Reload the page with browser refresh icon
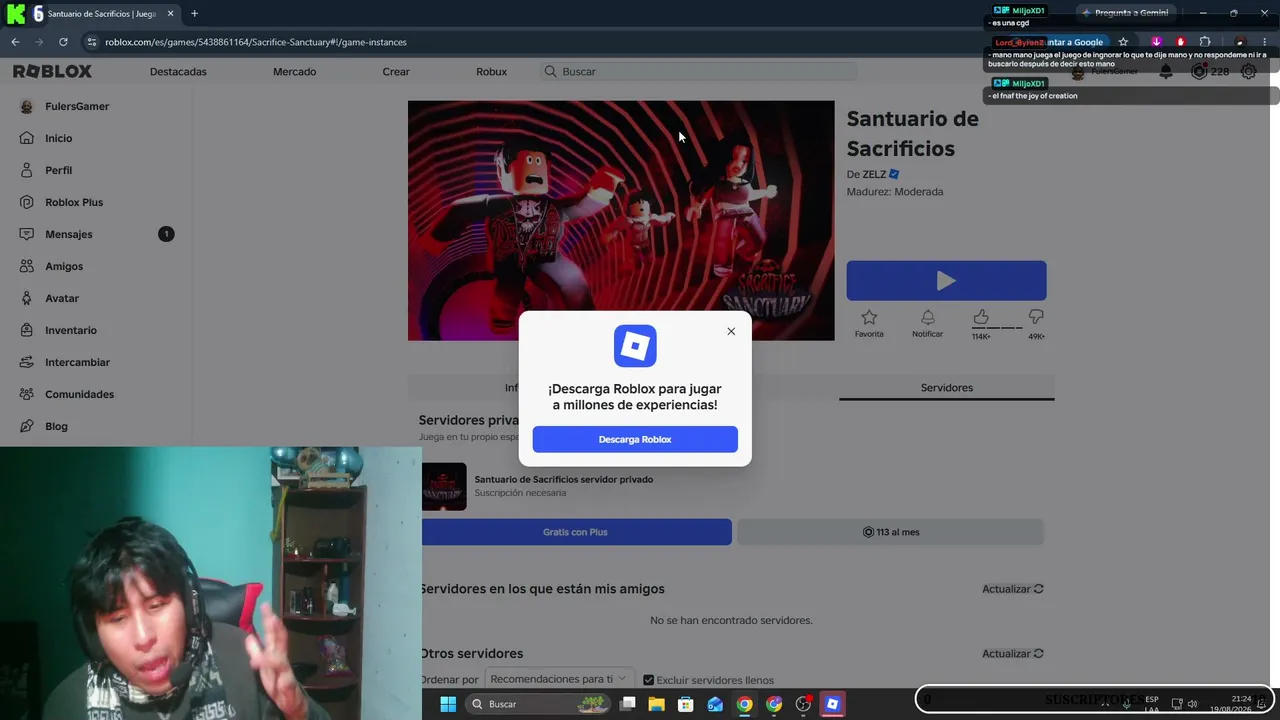Viewport: 1280px width, 720px height. click(63, 42)
